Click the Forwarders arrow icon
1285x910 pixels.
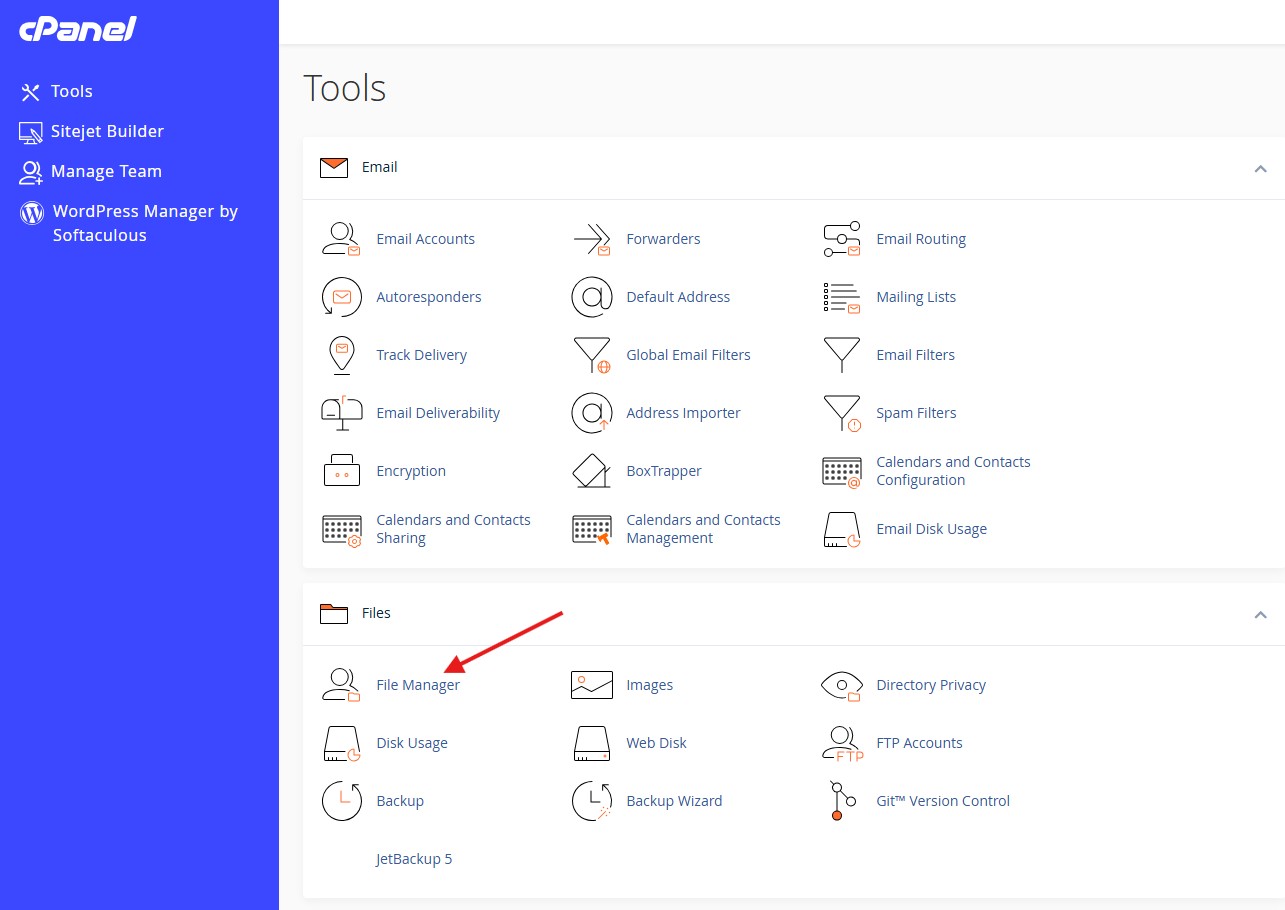[591, 239]
